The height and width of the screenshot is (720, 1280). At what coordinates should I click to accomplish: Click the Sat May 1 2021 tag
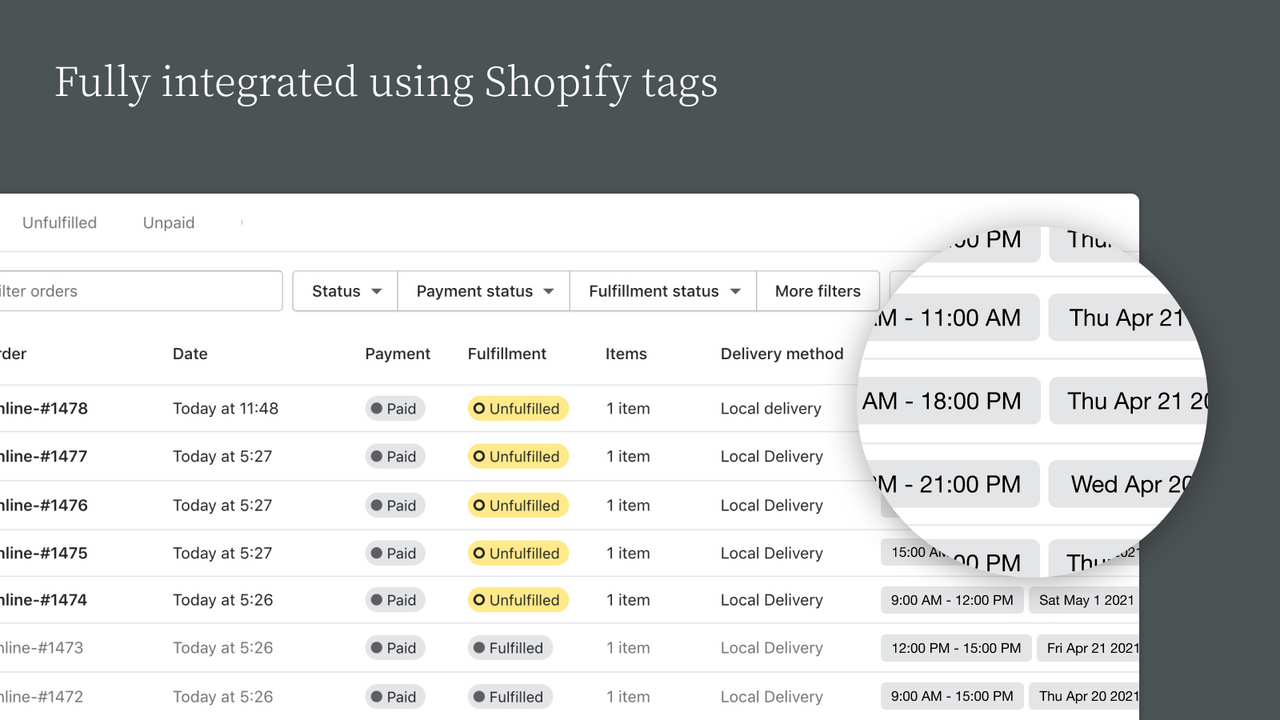pos(1084,600)
